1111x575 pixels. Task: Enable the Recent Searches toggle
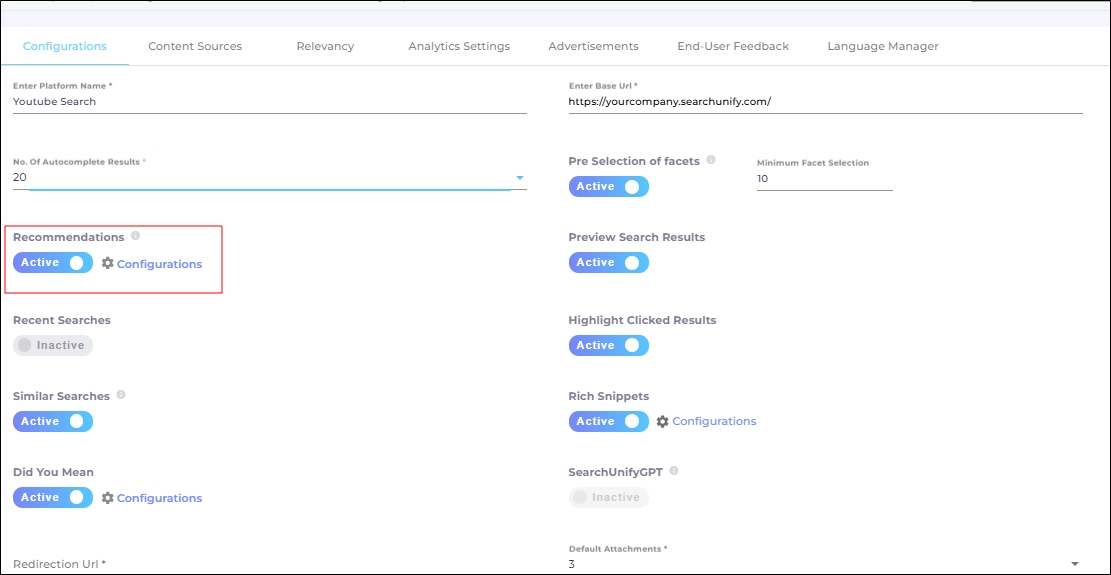53,345
